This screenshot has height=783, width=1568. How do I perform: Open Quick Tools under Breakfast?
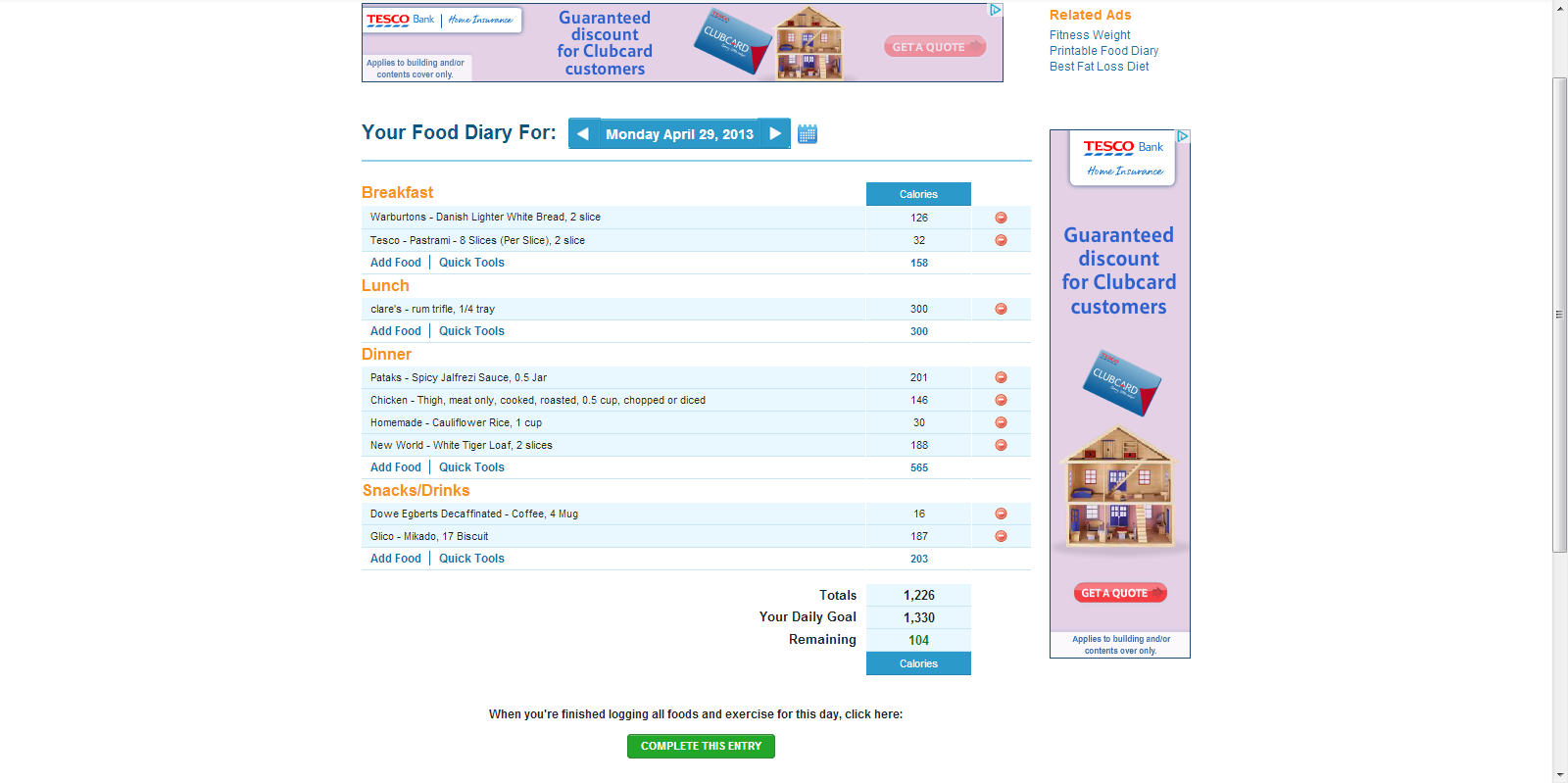point(471,263)
